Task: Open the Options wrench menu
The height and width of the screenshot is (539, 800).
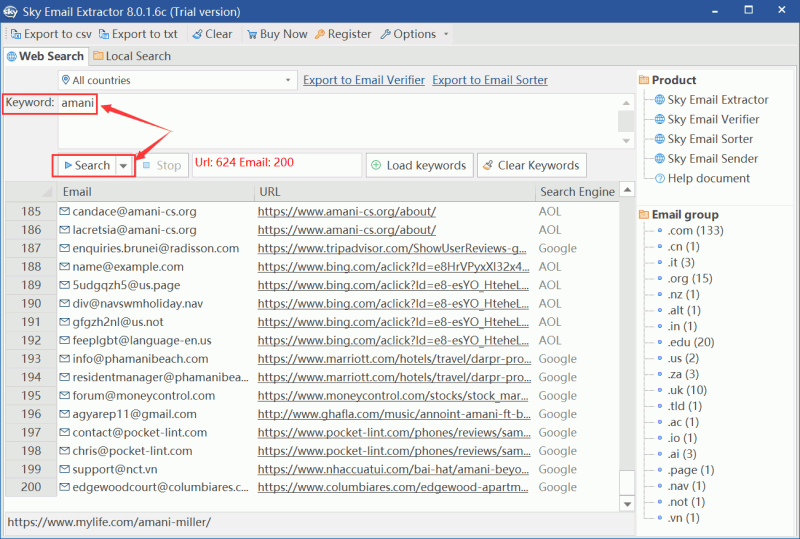Action: click(x=409, y=34)
